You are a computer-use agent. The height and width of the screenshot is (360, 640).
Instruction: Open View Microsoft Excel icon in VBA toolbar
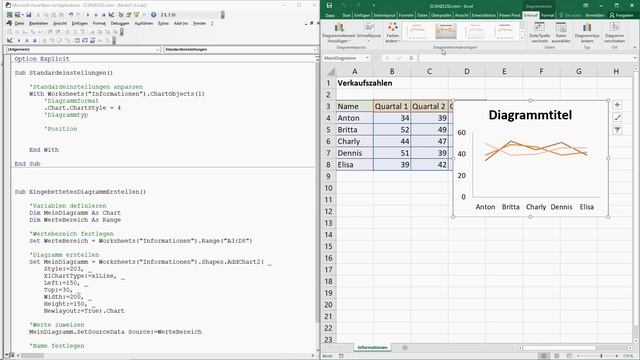point(9,15)
